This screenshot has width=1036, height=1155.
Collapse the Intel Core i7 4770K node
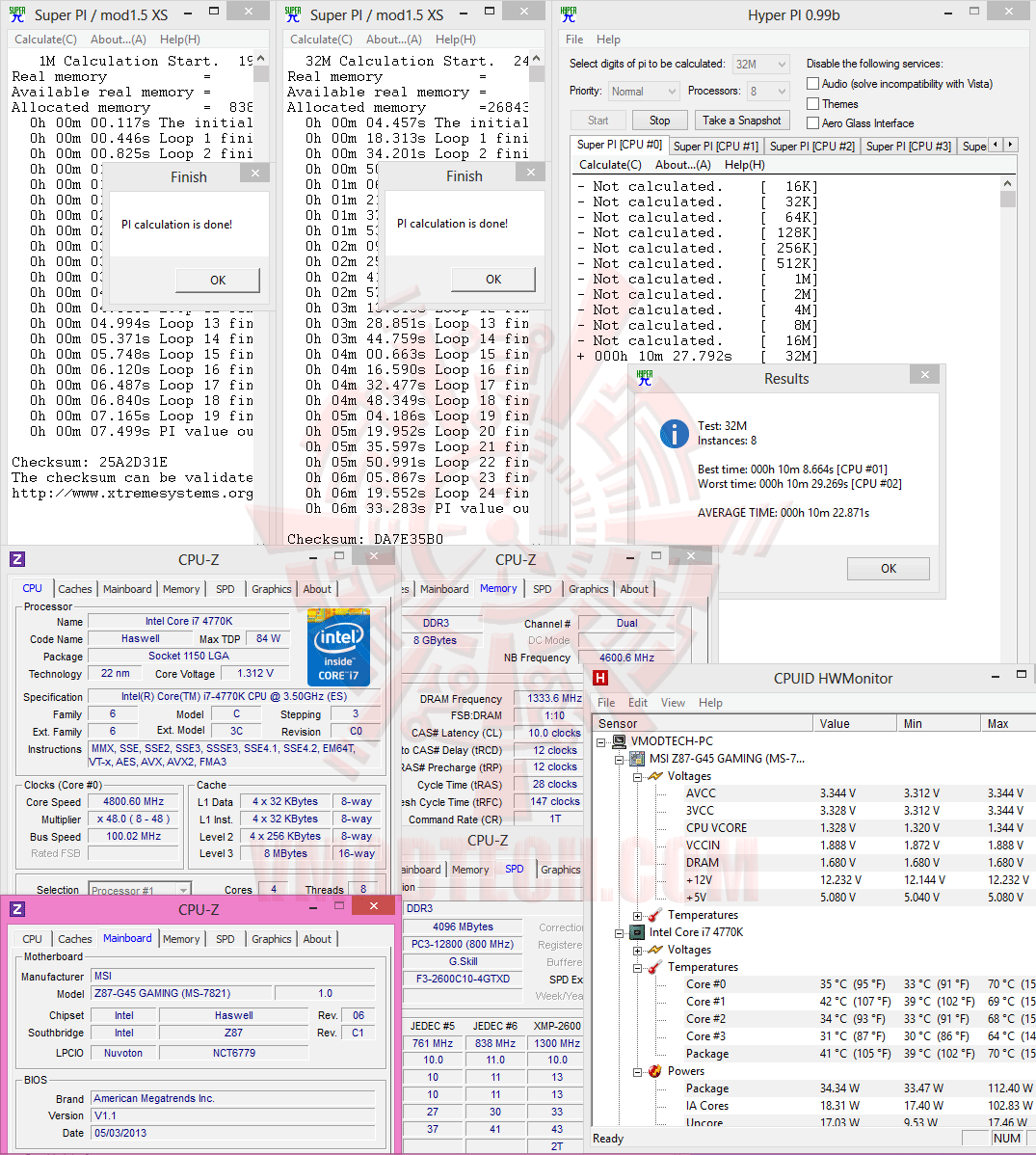(x=620, y=932)
